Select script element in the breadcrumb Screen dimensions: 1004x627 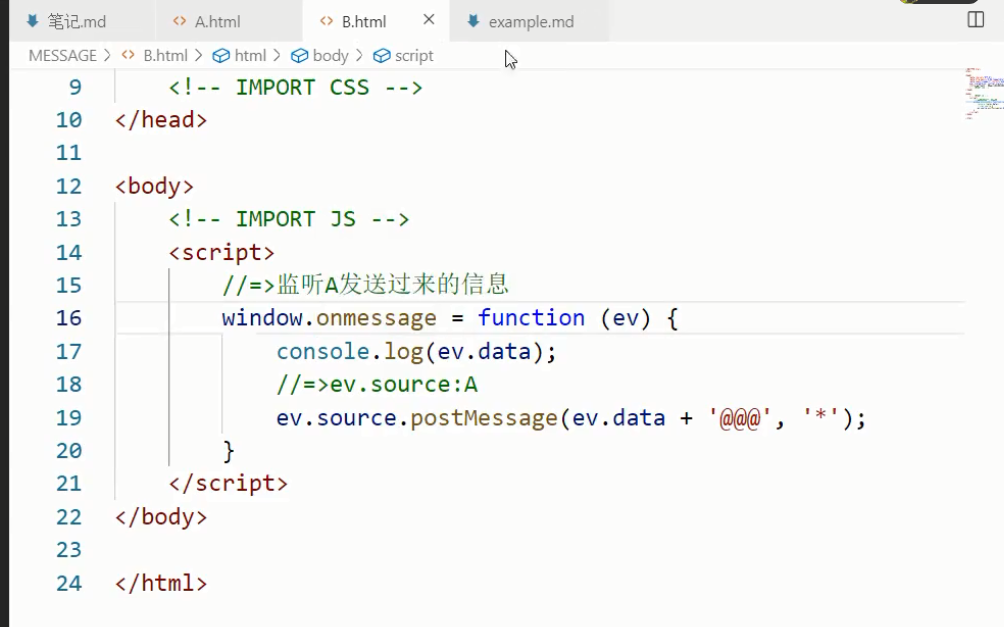[414, 56]
